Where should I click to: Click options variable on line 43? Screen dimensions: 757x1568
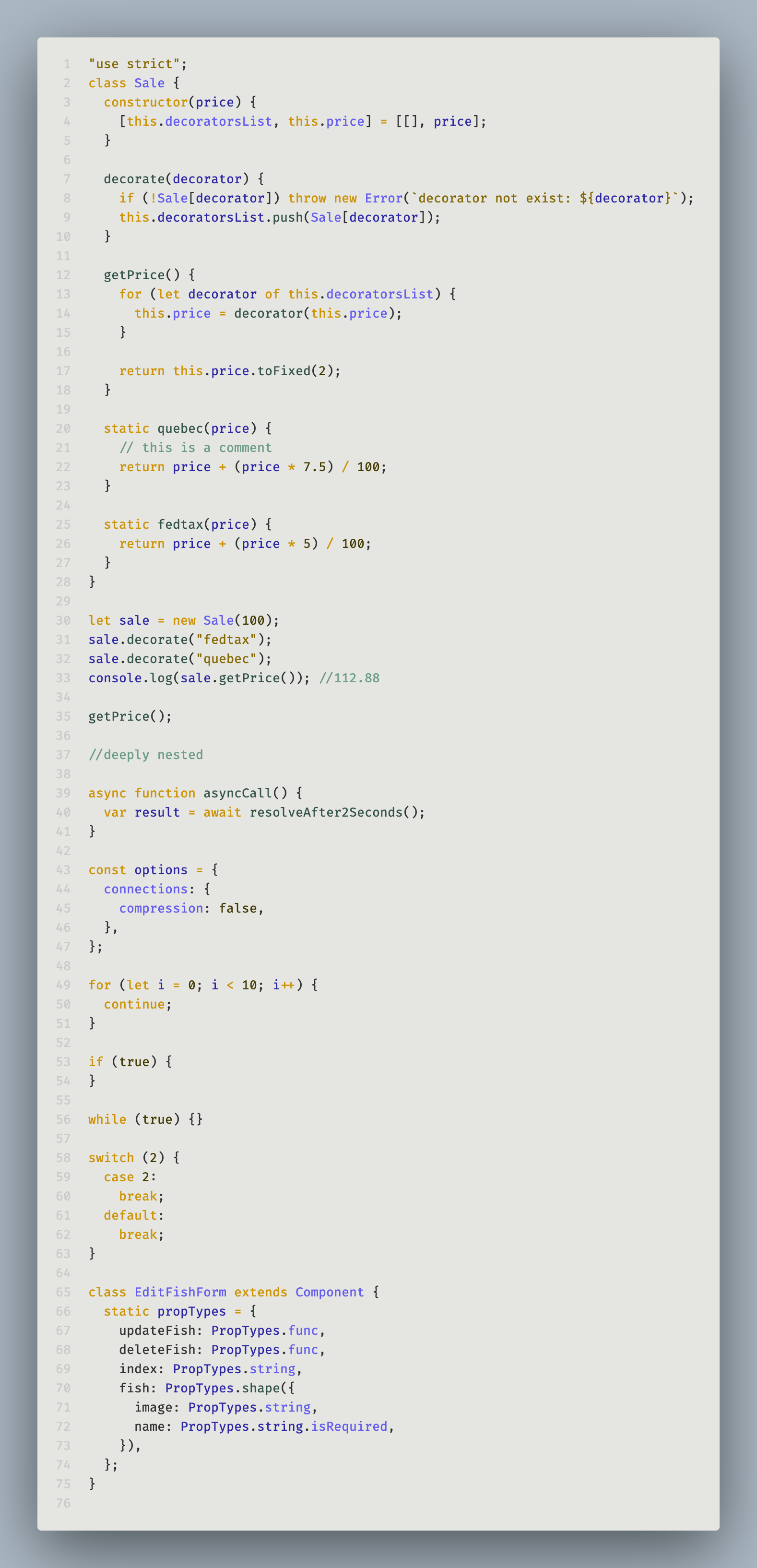(x=161, y=870)
